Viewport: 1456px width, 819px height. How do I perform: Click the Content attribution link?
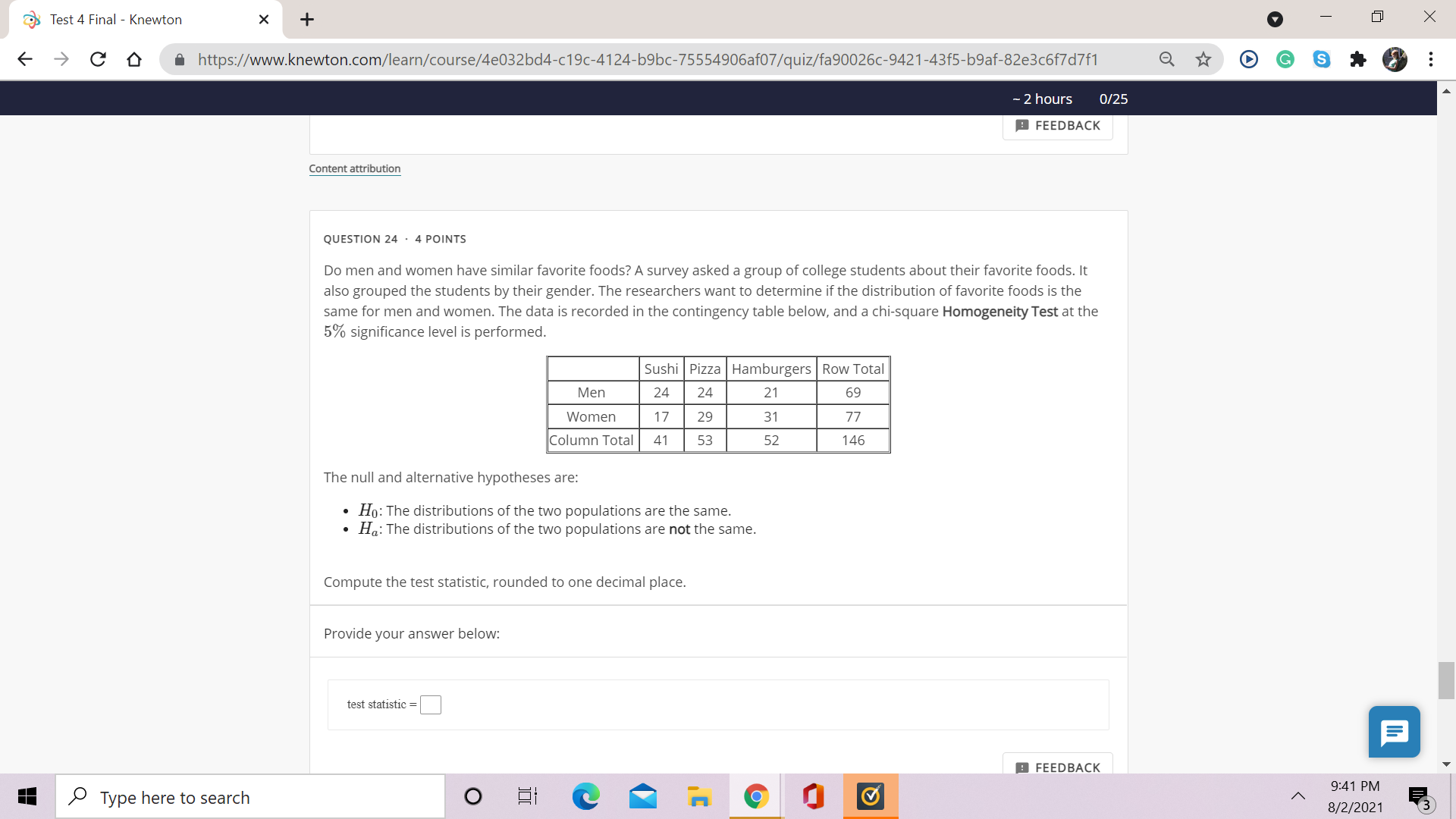355,168
